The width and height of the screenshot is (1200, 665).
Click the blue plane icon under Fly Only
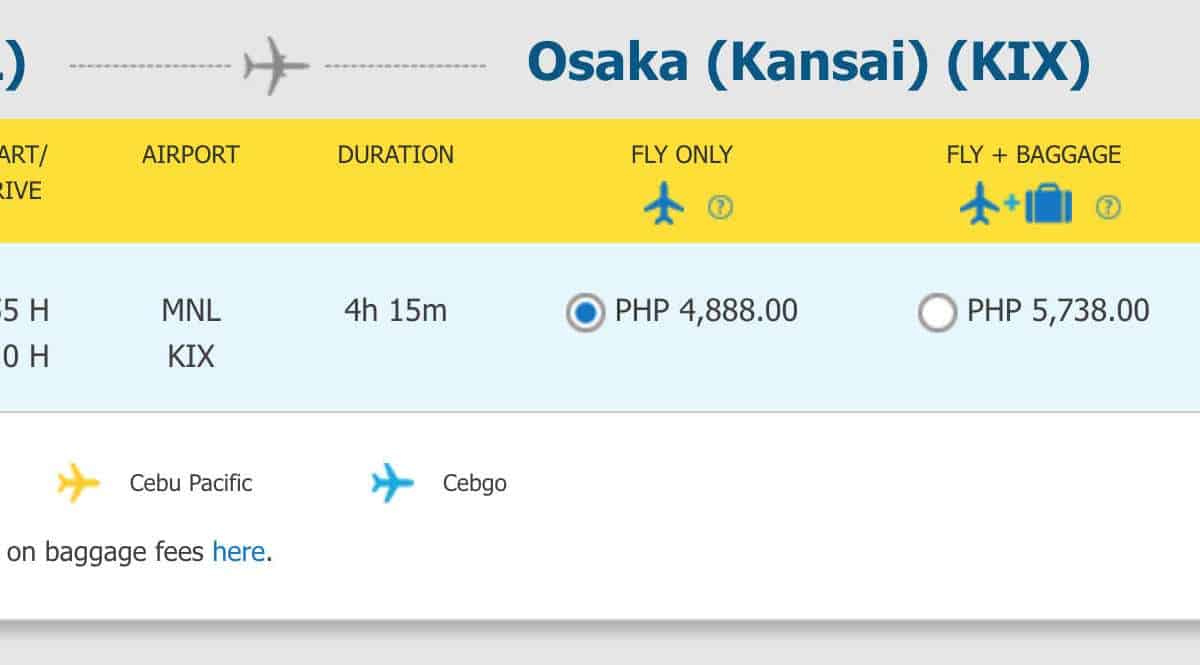click(x=663, y=207)
